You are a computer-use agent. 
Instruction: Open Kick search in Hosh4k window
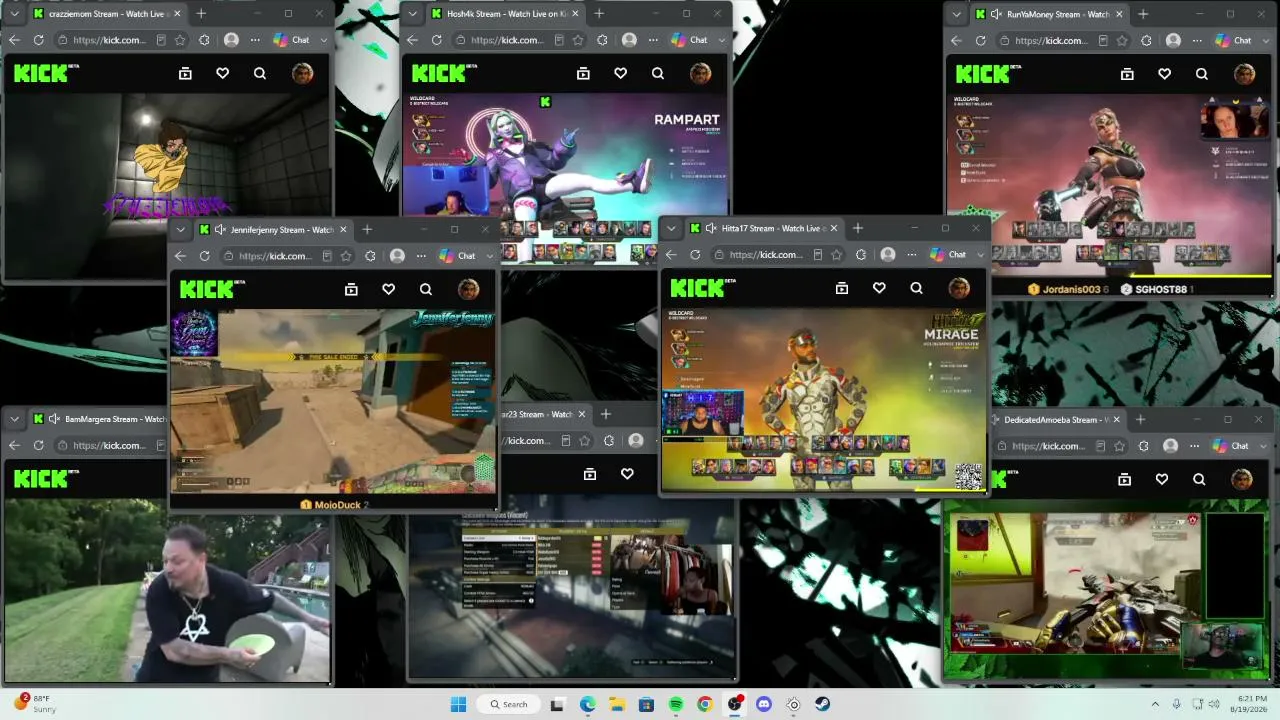click(x=658, y=73)
